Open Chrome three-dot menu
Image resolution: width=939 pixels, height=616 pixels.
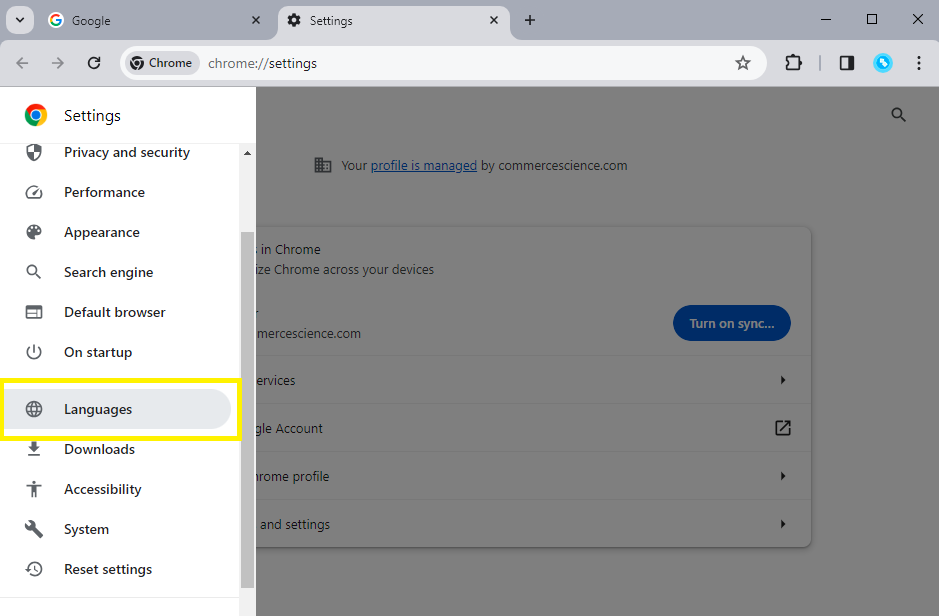click(918, 63)
